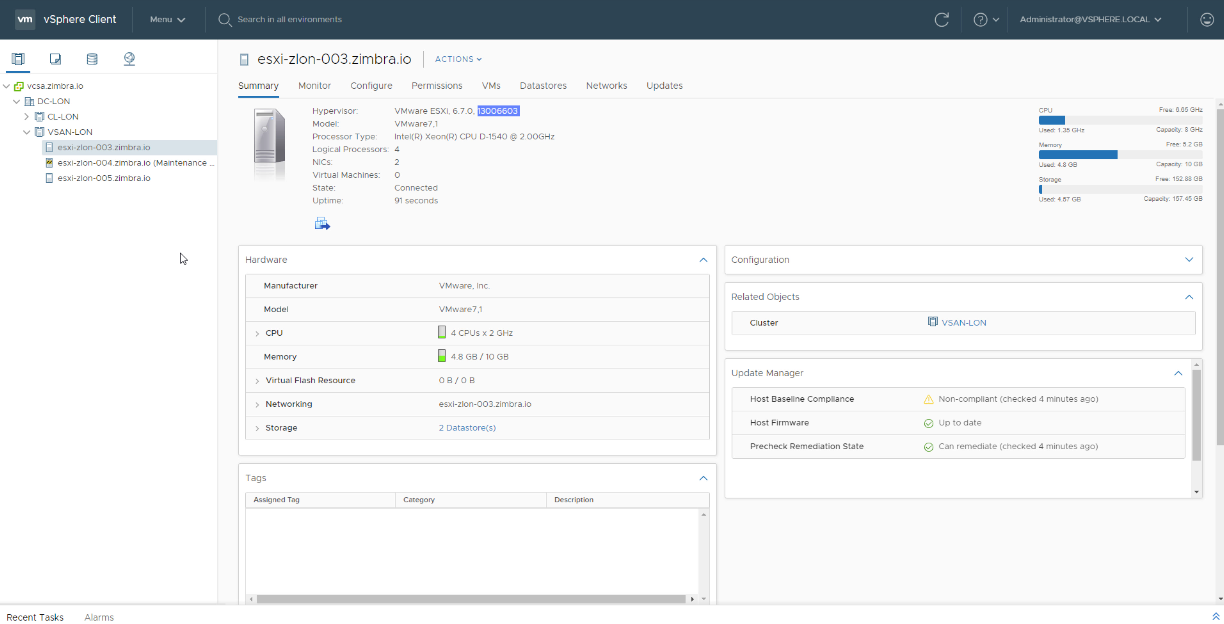Open the Help question mark menu
This screenshot has width=1224, height=624.
[x=986, y=19]
